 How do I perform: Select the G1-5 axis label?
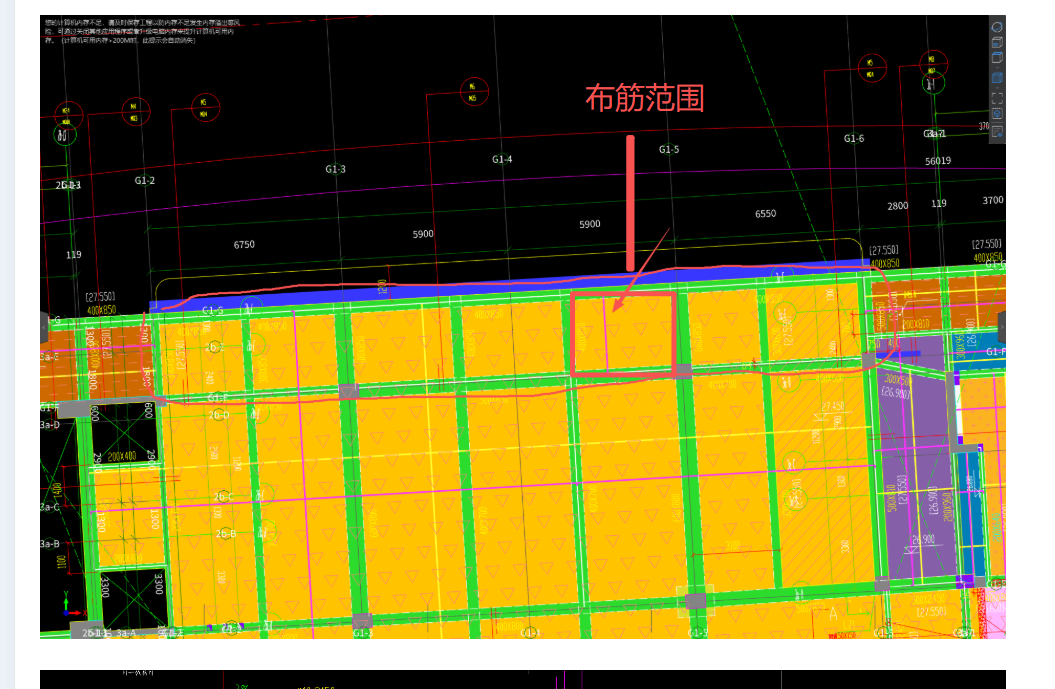[x=669, y=149]
